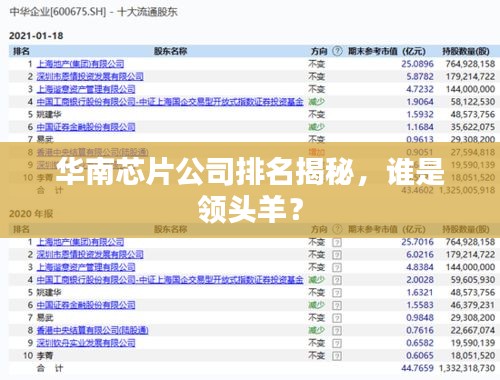Open 中国证券金融股份有限公司 link in 2021-01-18 table

click(x=86, y=127)
